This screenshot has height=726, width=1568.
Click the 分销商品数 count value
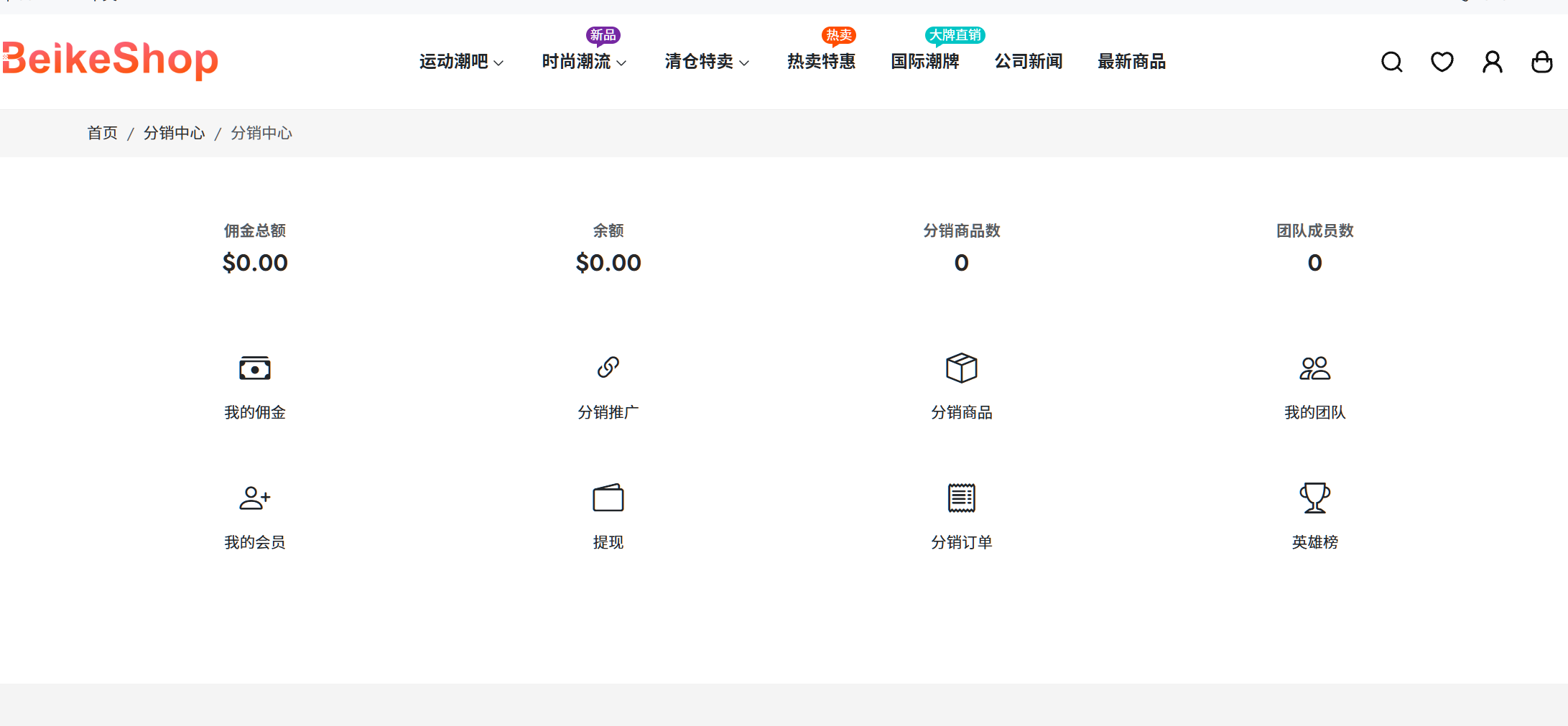point(962,263)
